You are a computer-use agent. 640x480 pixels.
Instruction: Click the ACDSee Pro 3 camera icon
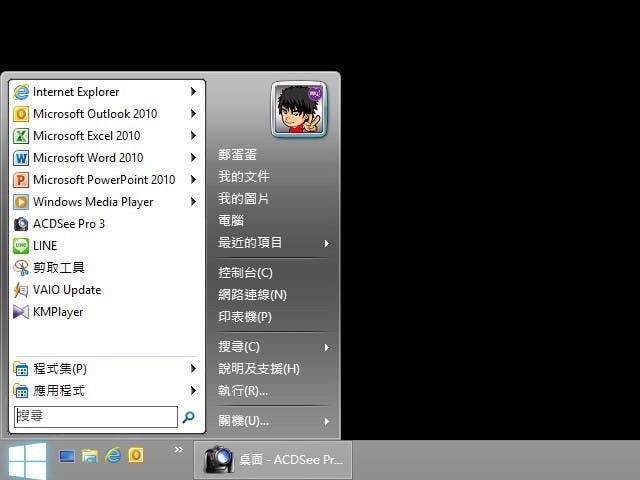(x=21, y=224)
